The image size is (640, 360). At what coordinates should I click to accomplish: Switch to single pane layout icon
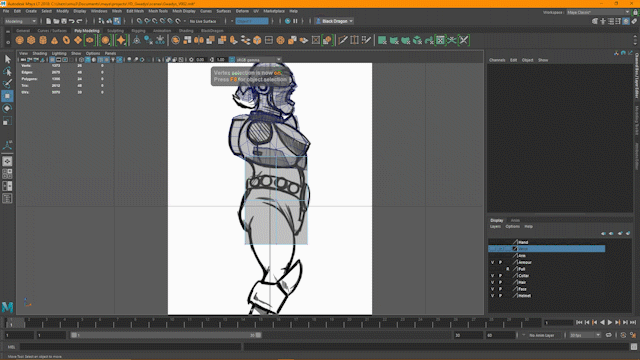pos(7,161)
